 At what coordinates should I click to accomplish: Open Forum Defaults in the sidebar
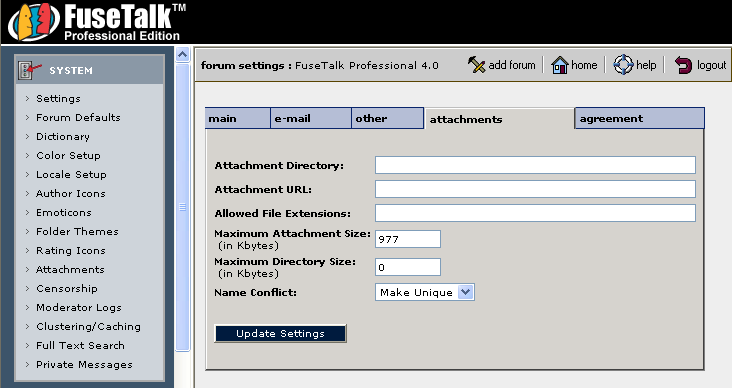(x=78, y=117)
